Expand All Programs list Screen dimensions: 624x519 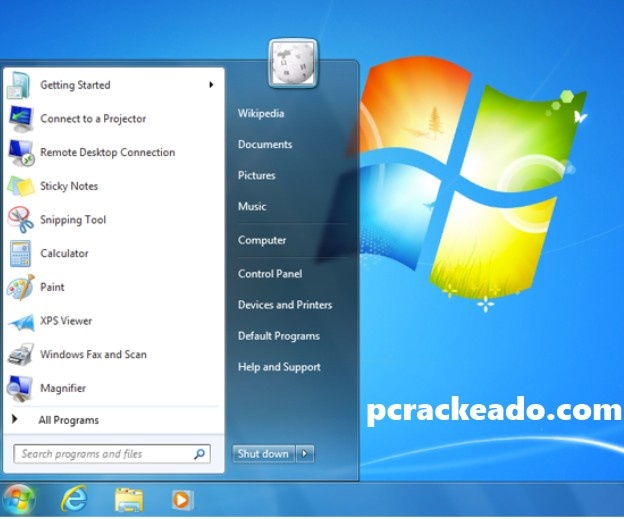tap(68, 421)
